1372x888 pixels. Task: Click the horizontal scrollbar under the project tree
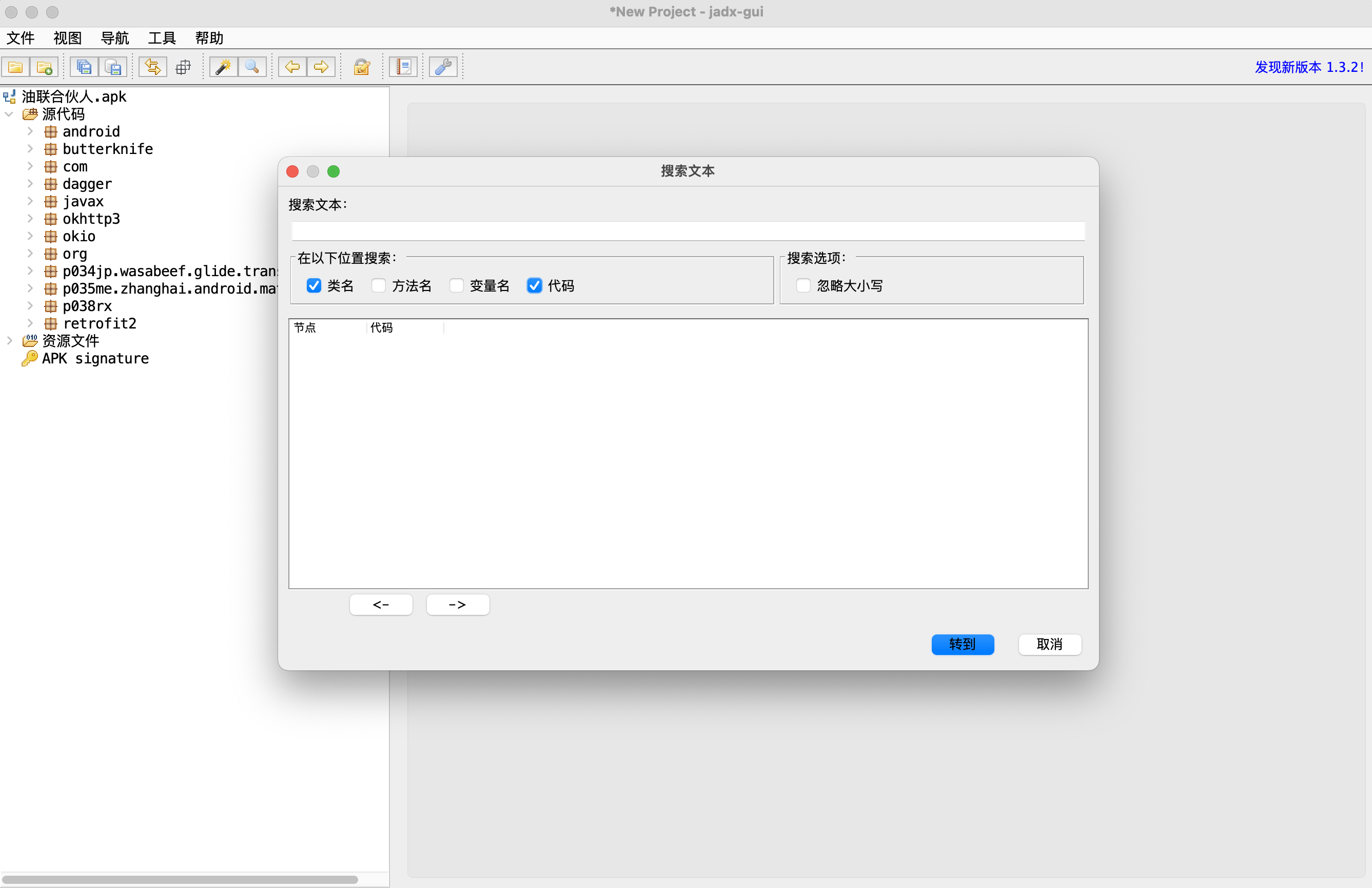pyautogui.click(x=180, y=879)
